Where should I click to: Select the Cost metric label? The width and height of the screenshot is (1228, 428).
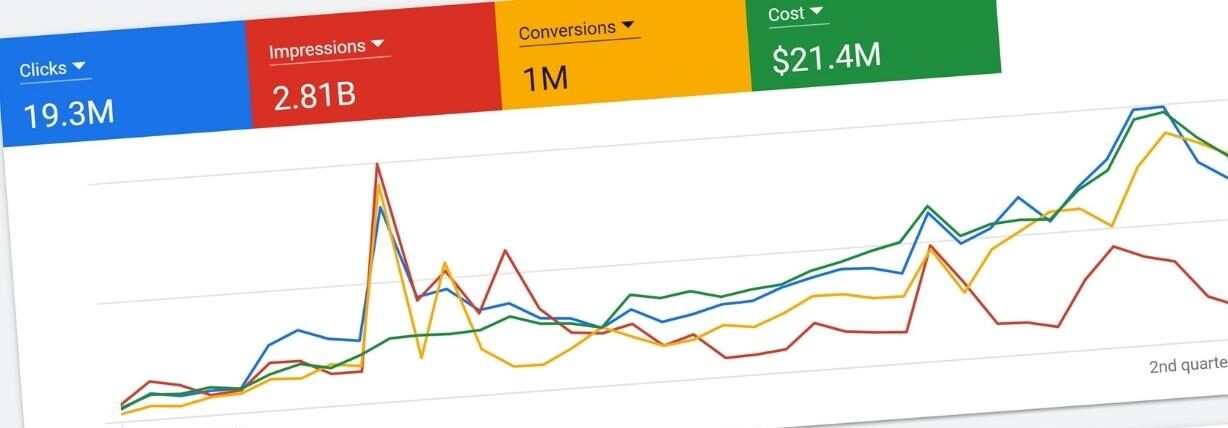coord(786,15)
